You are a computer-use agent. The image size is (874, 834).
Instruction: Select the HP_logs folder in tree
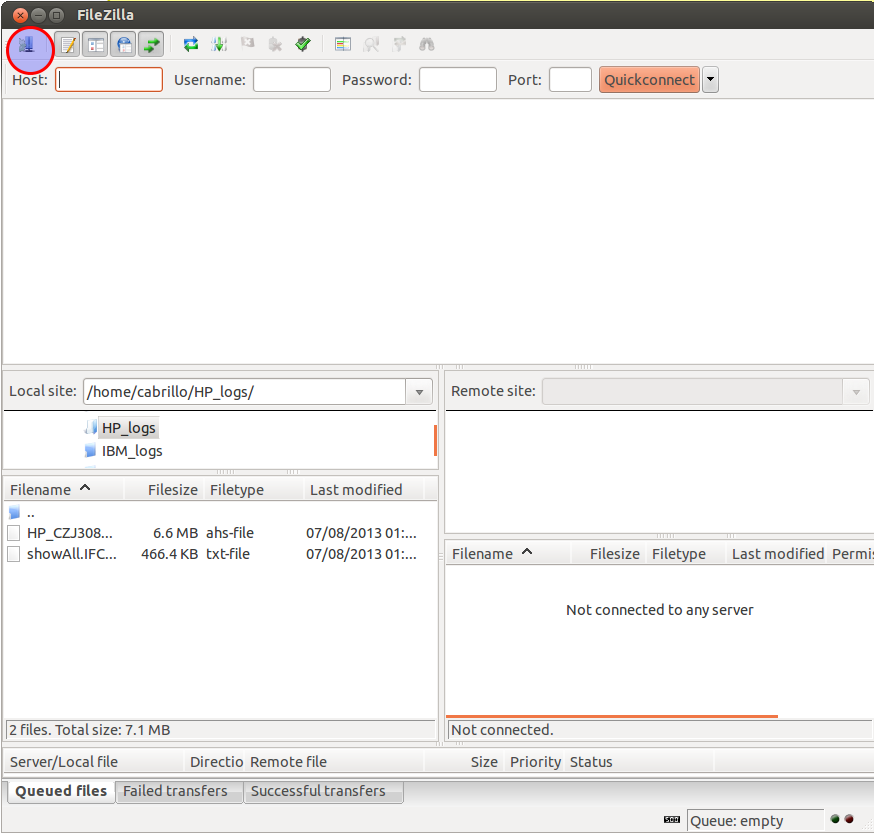pos(129,428)
